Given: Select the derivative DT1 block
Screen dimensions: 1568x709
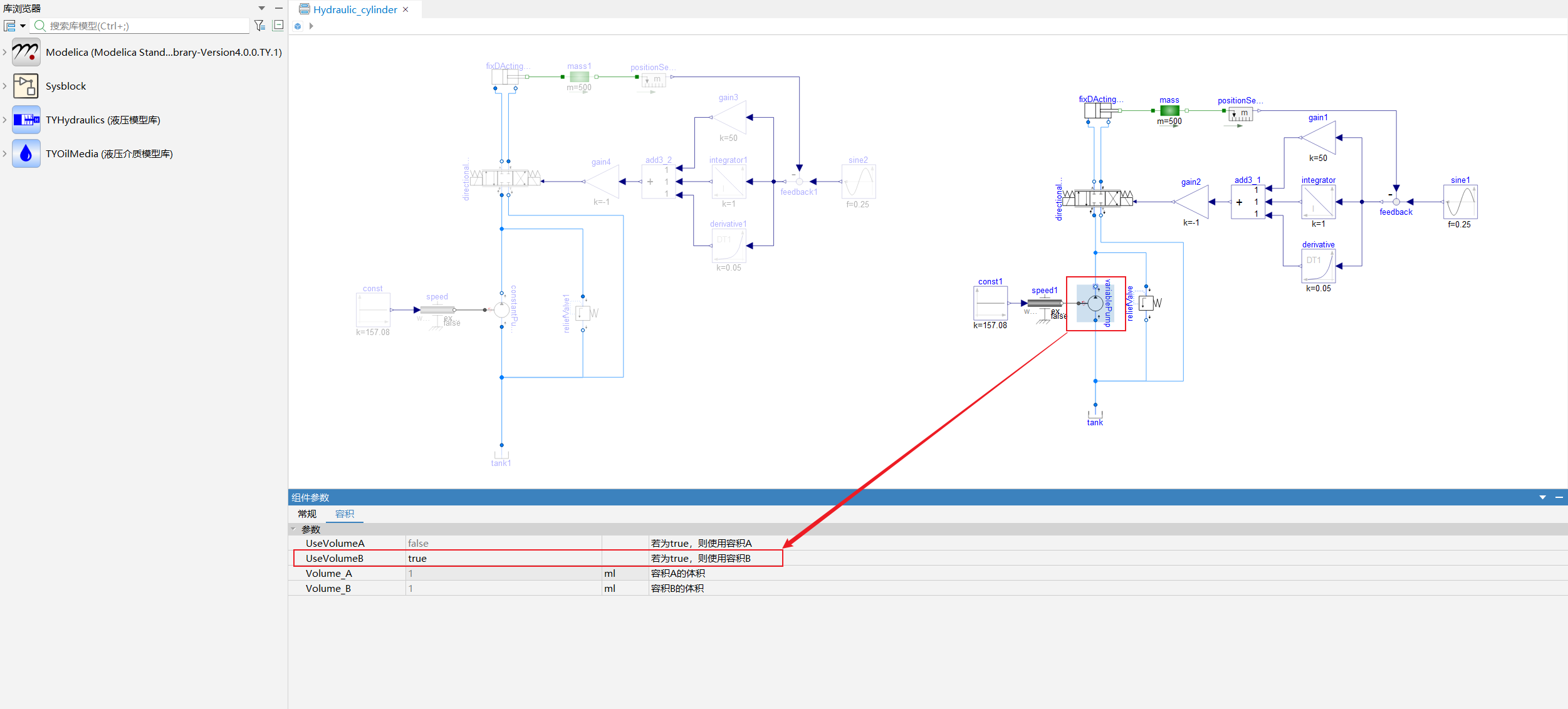Looking at the screenshot, I should [x=1319, y=266].
